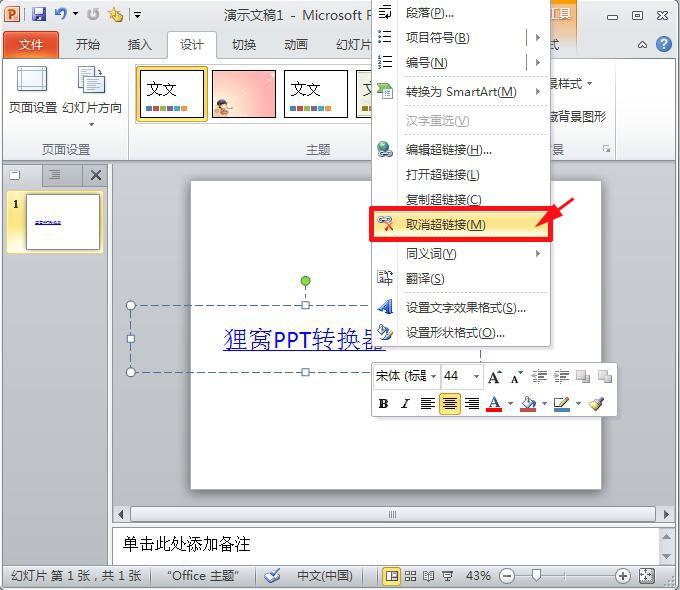Choose 复制超链接(C) from context menu
The width and height of the screenshot is (680, 590).
(461, 200)
